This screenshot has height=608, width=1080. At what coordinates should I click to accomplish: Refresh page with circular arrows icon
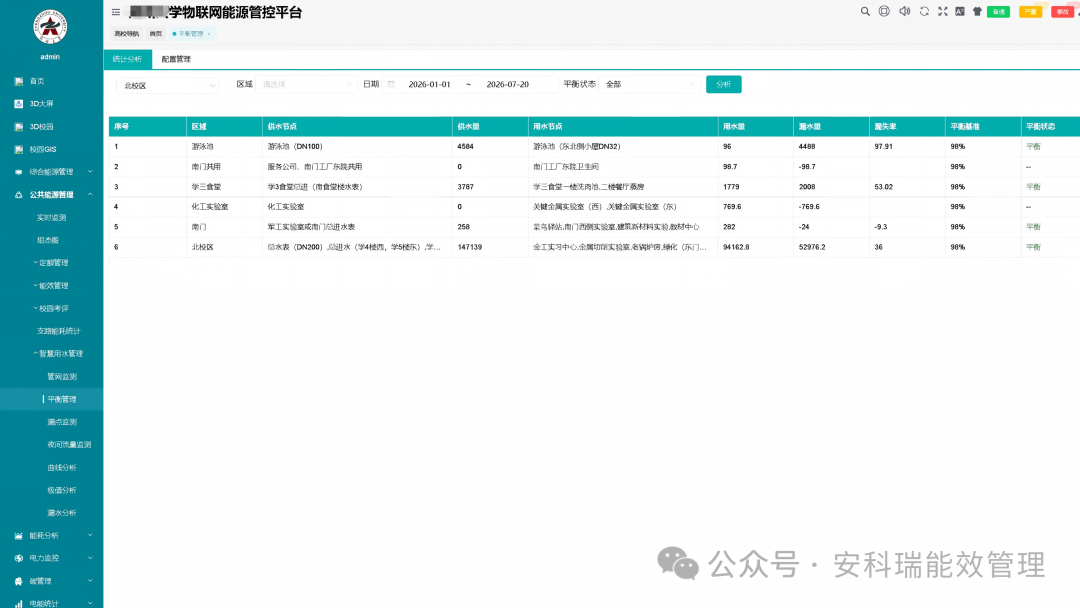(924, 11)
